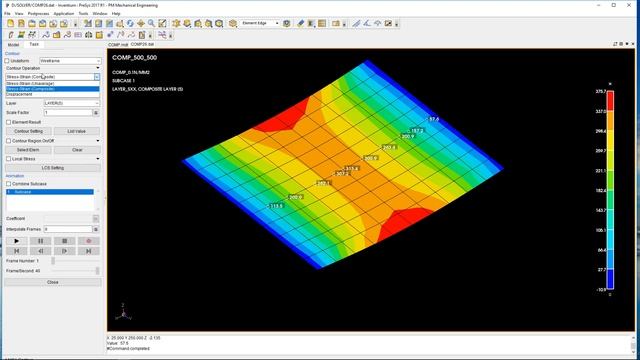Toggle Contour Region On/Off checkbox
The width and height of the screenshot is (640, 360).
[x=9, y=141]
